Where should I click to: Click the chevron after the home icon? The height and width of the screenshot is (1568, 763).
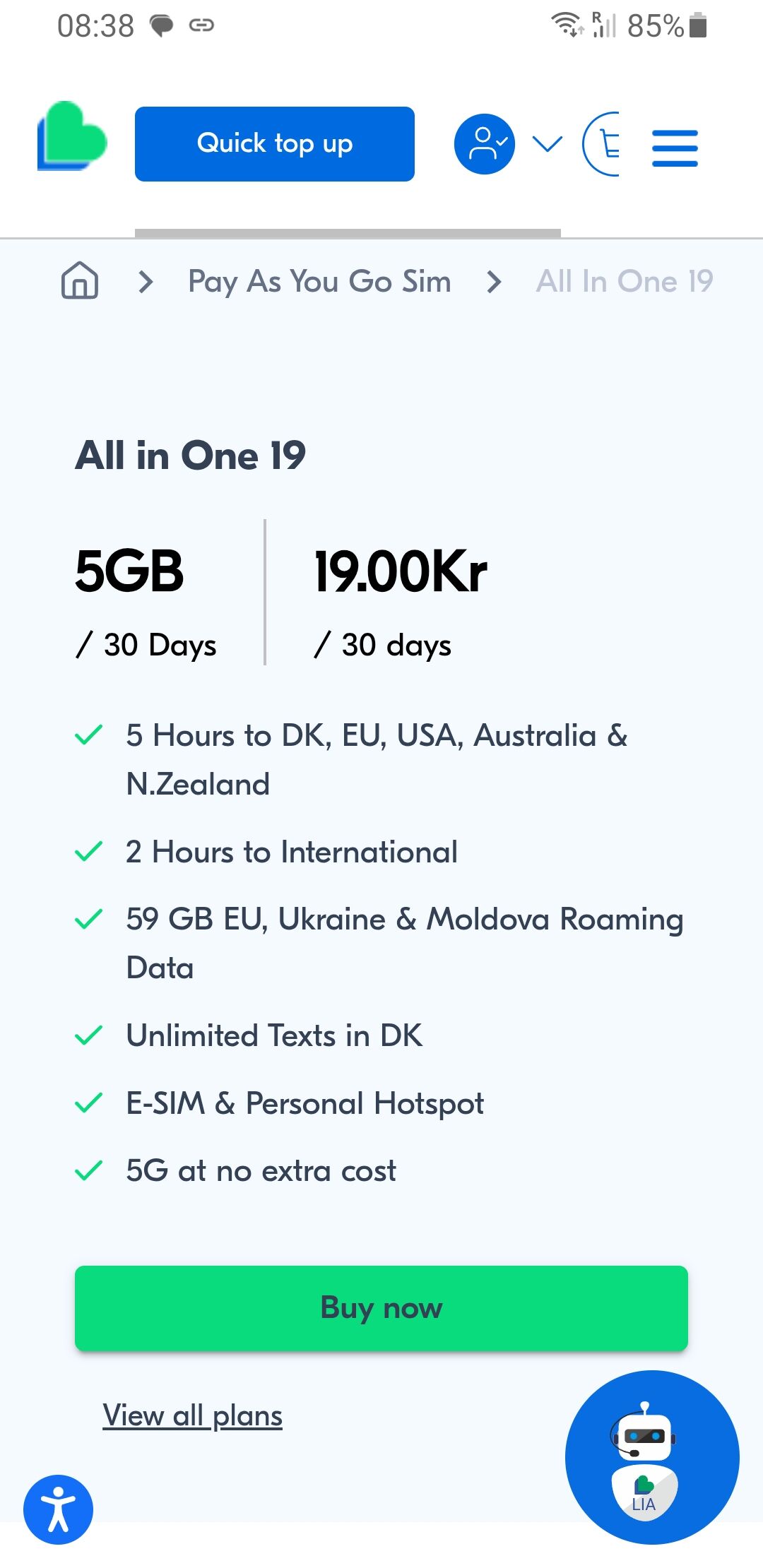coord(146,282)
